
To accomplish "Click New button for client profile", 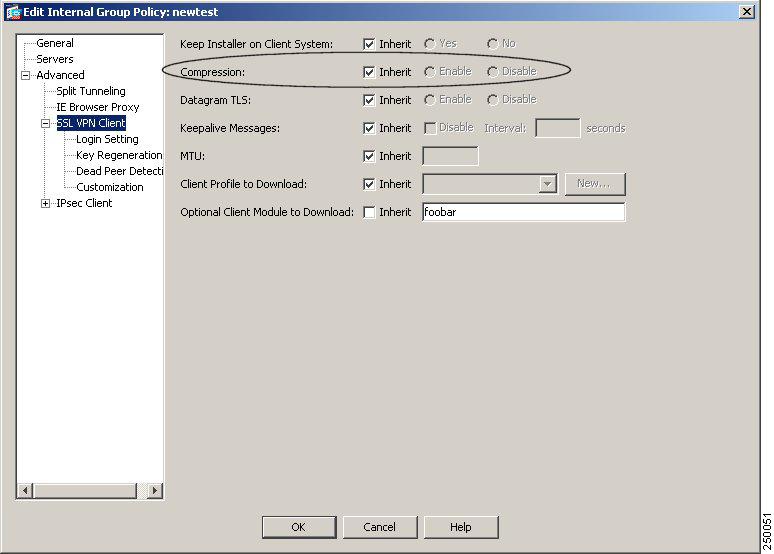I will tap(595, 184).
